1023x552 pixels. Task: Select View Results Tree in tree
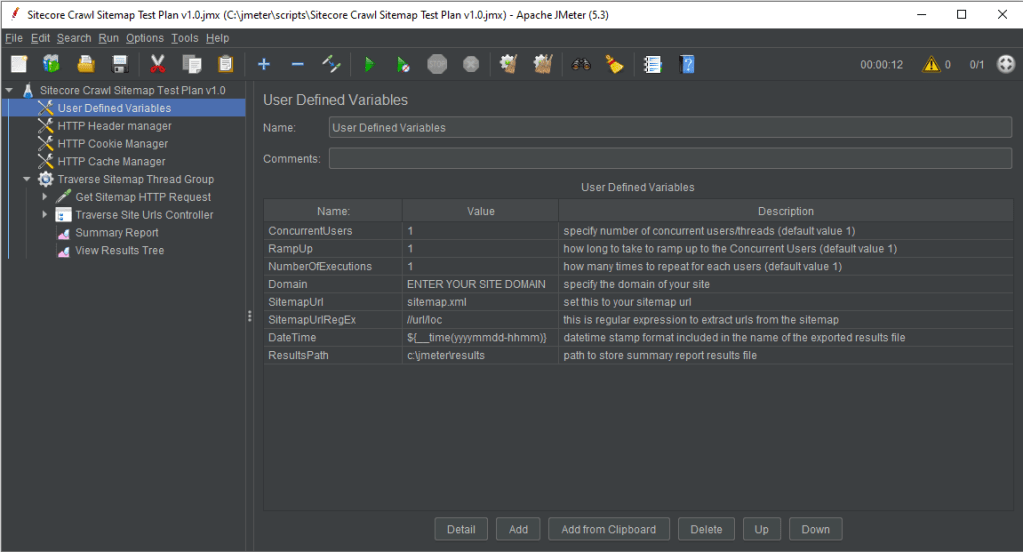click(x=119, y=251)
